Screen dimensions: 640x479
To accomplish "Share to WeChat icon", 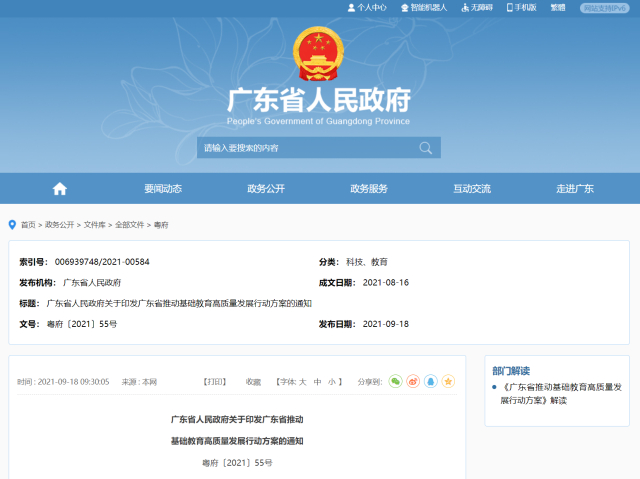I will tap(395, 381).
